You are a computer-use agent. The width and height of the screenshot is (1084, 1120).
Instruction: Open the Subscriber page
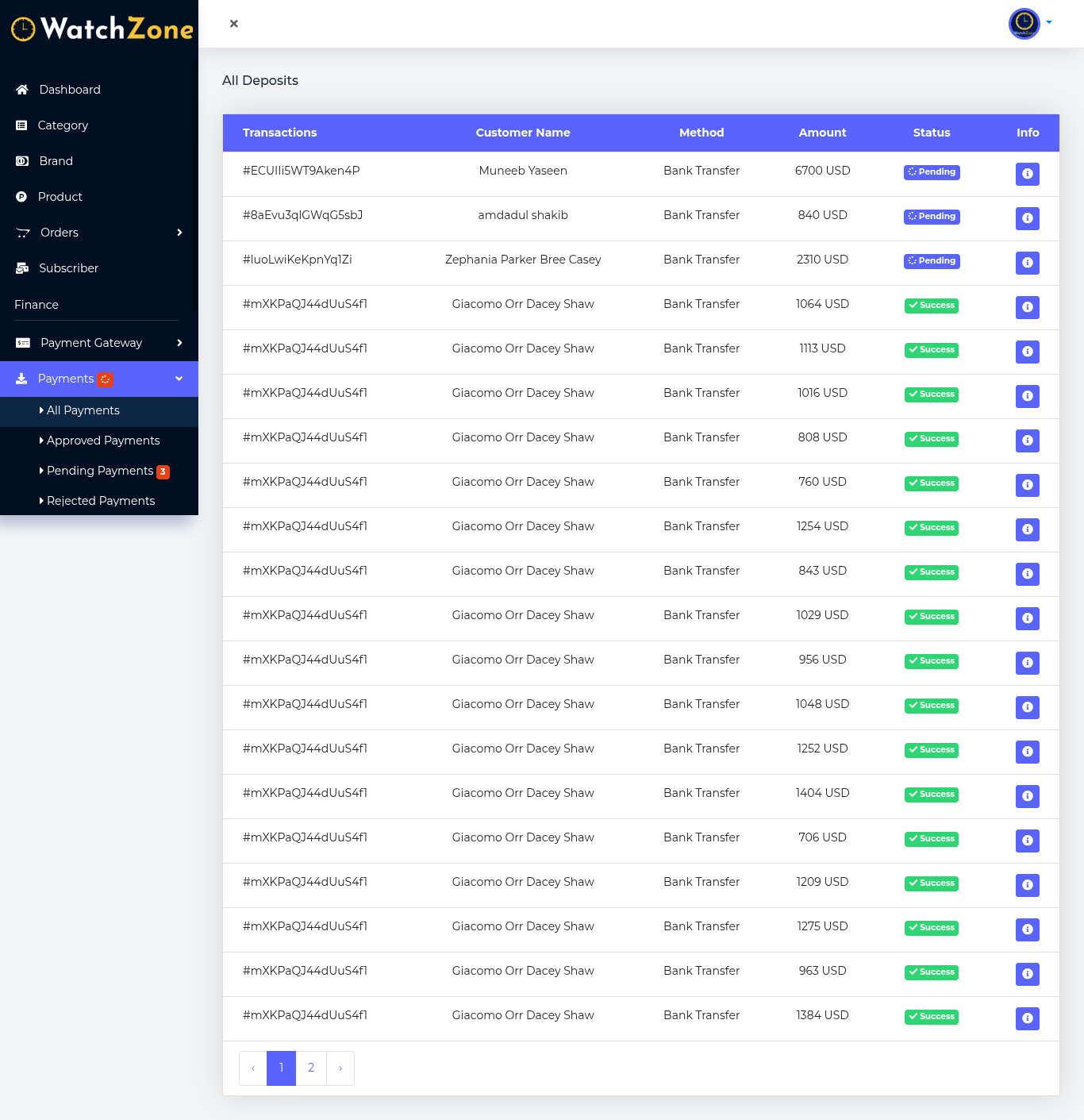[68, 268]
